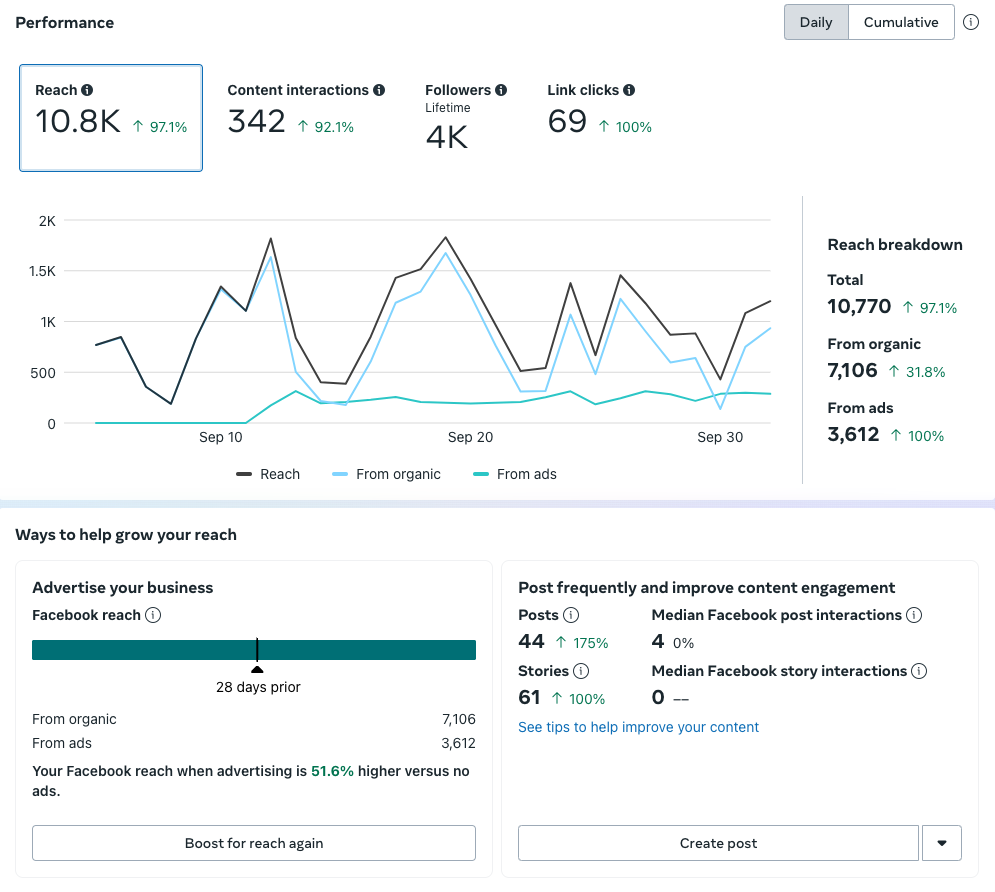Toggle the From organic legend series
Image resolution: width=995 pixels, height=892 pixels.
pos(386,474)
